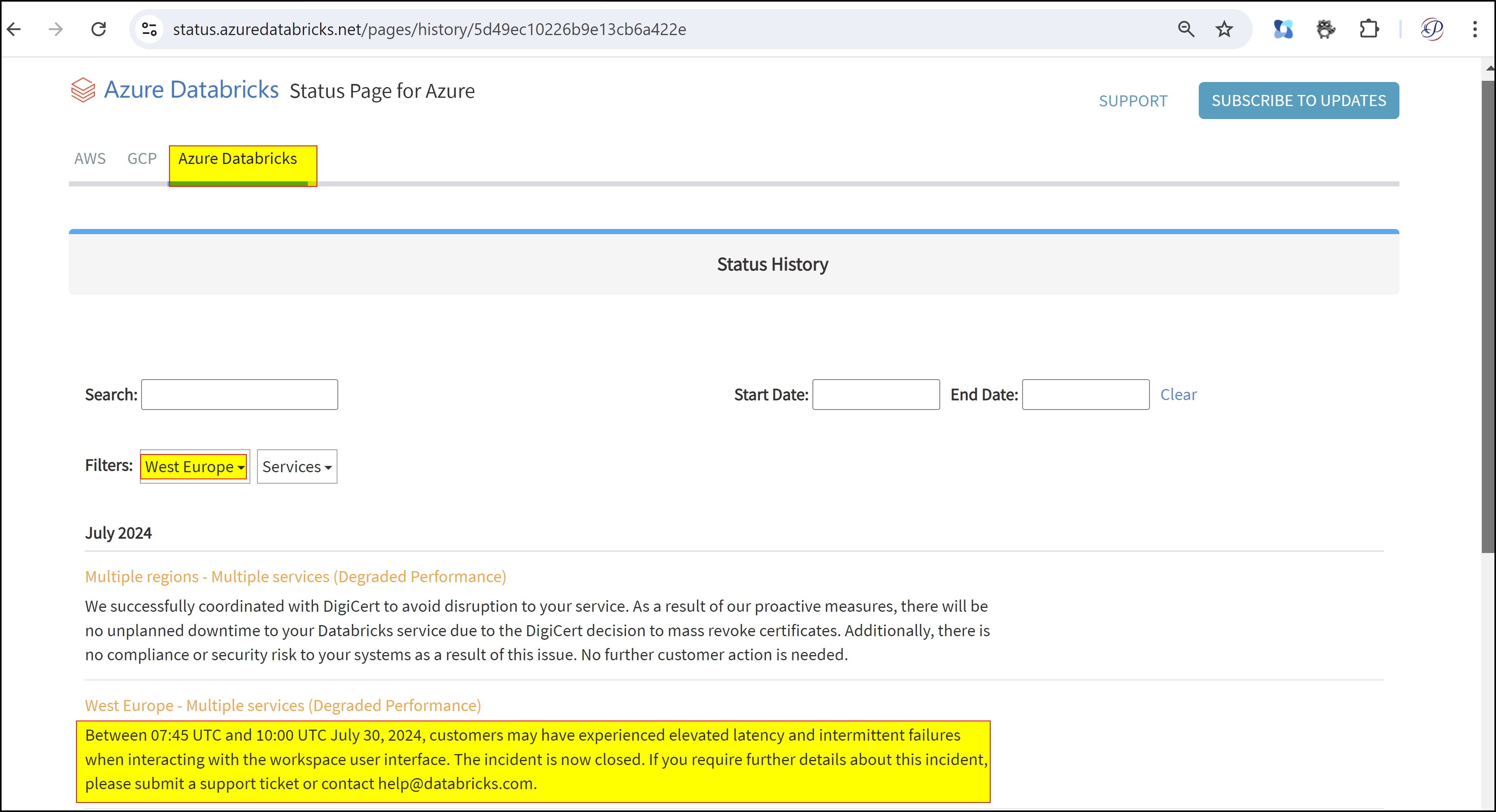Click the End Date field
The image size is (1496, 812).
coord(1085,395)
